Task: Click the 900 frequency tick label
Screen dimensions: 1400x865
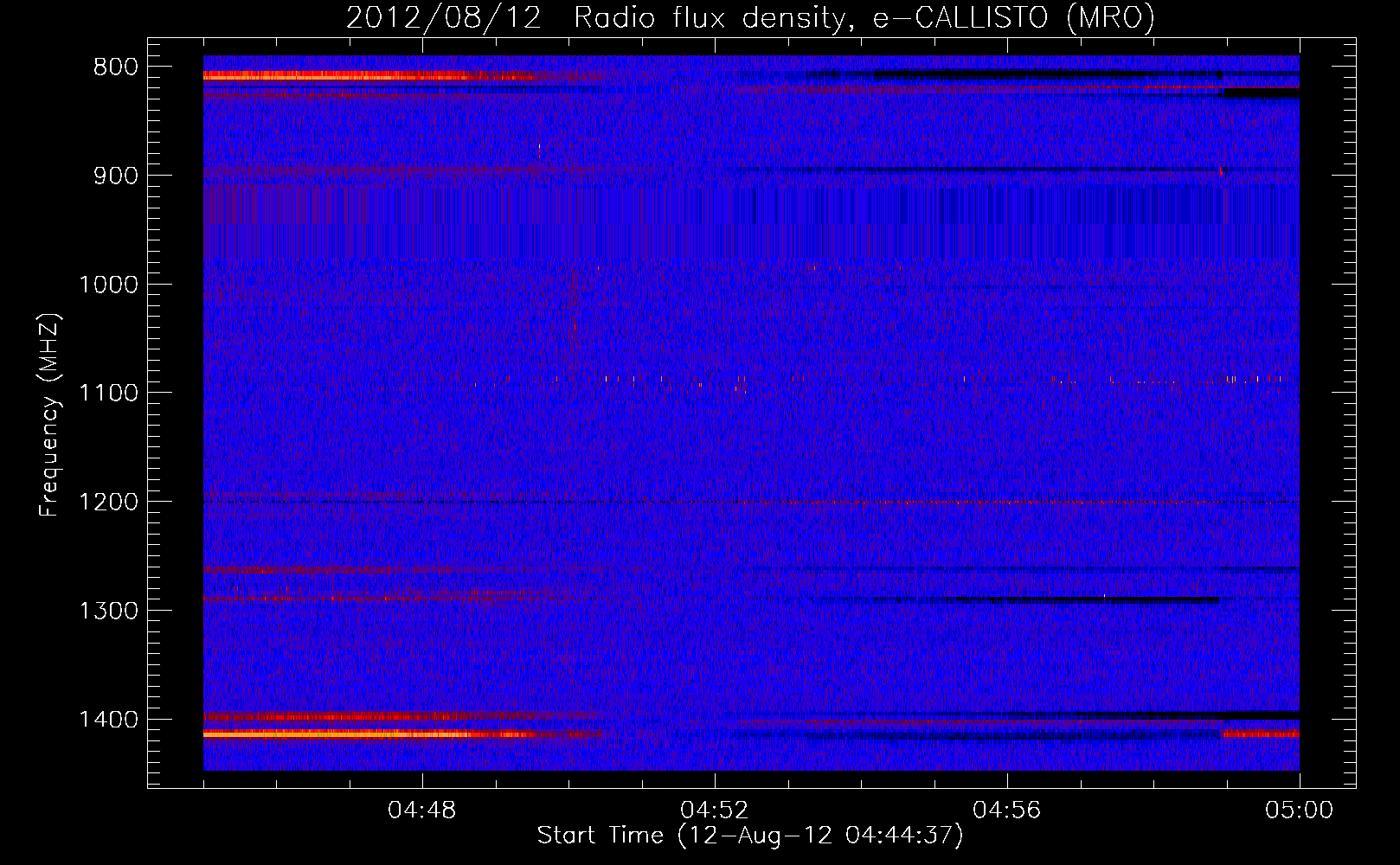Action: (x=116, y=176)
